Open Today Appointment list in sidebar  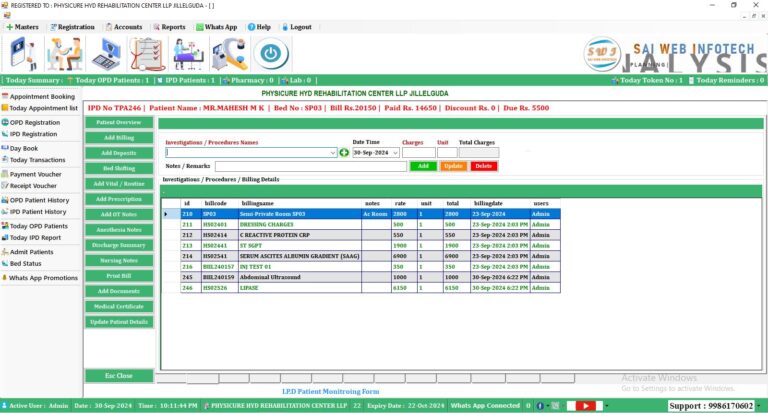(x=40, y=108)
